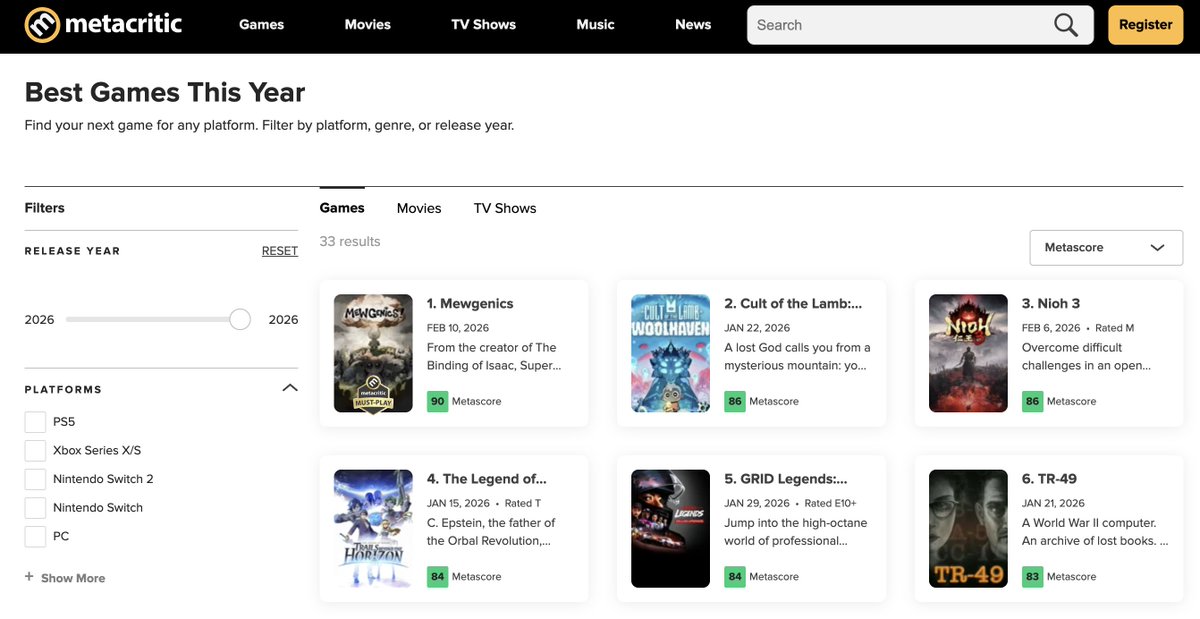Click Mewgenics date 'FEB 10, 2026'
This screenshot has width=1200, height=619.
coord(458,328)
